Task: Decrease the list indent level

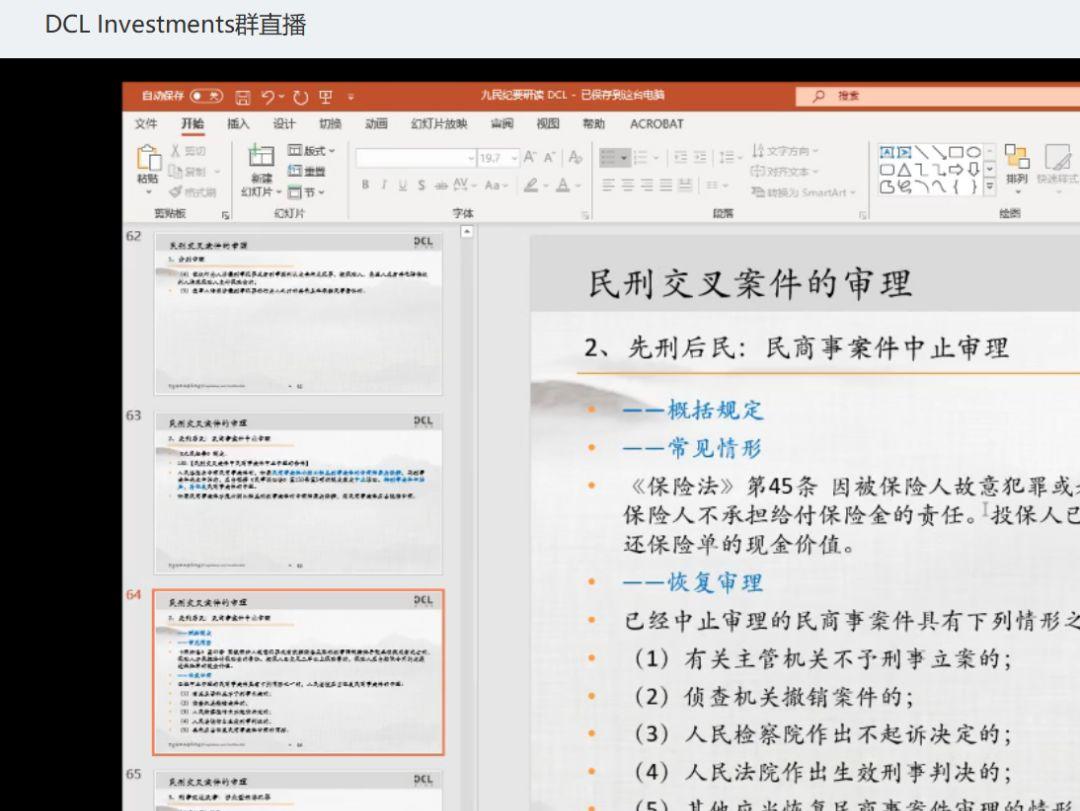Action: click(x=681, y=158)
